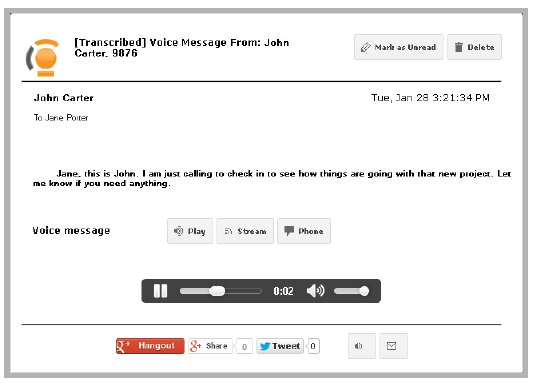Screen dimensions: 534x385
Task: Click the orange voicemail logo icon
Action: point(42,58)
